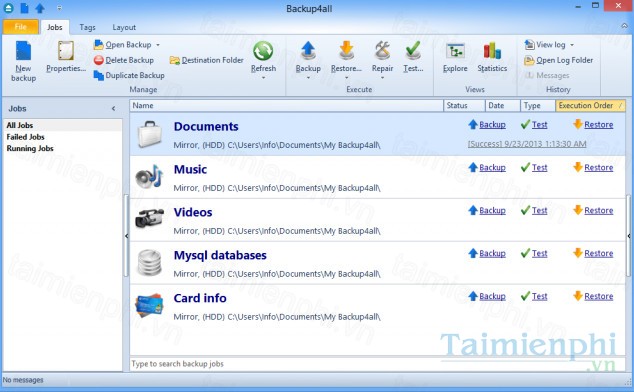
Task: Click Backup link for Videos job
Action: pyautogui.click(x=492, y=210)
